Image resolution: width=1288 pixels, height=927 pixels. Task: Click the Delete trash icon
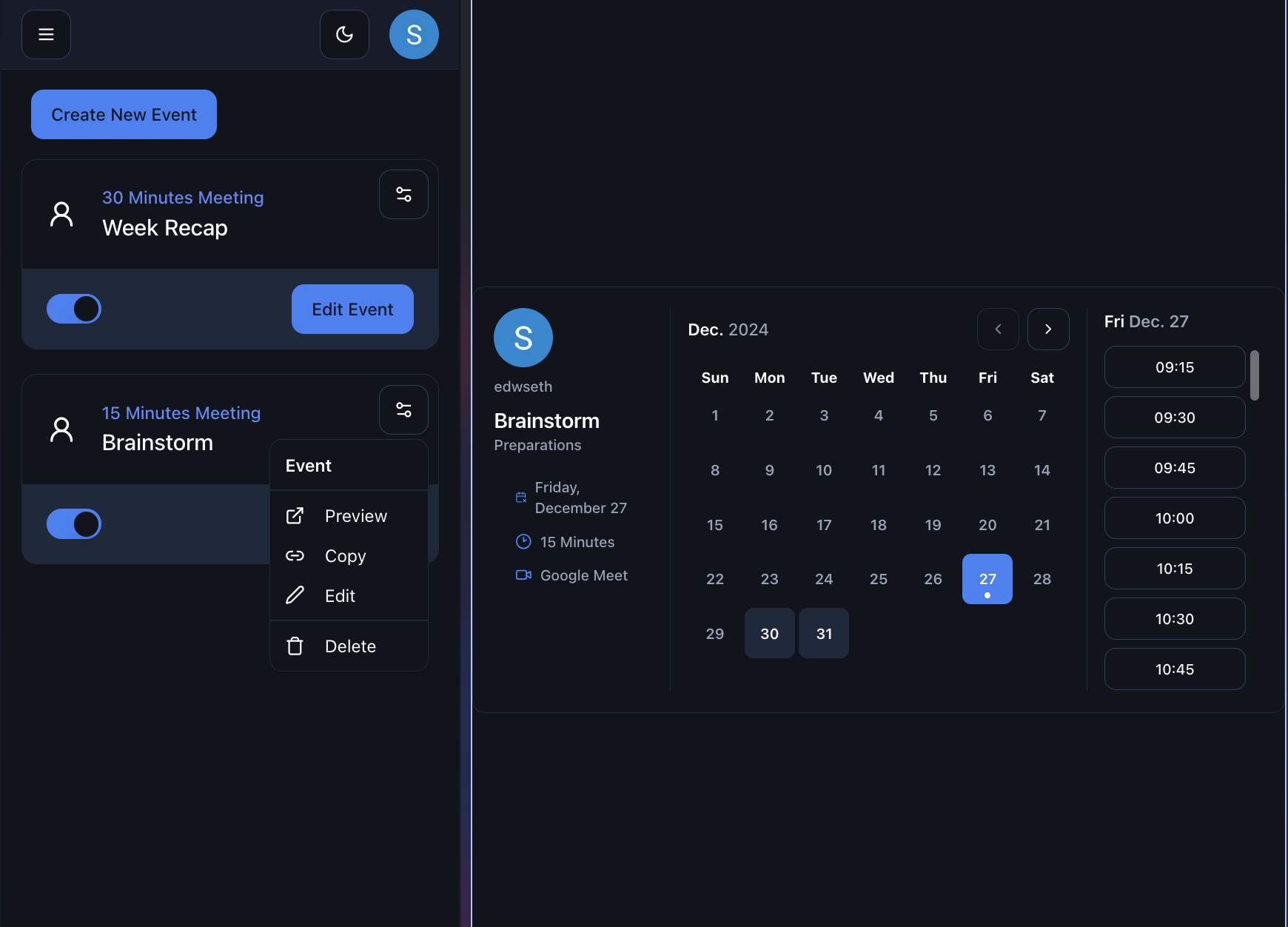295,646
